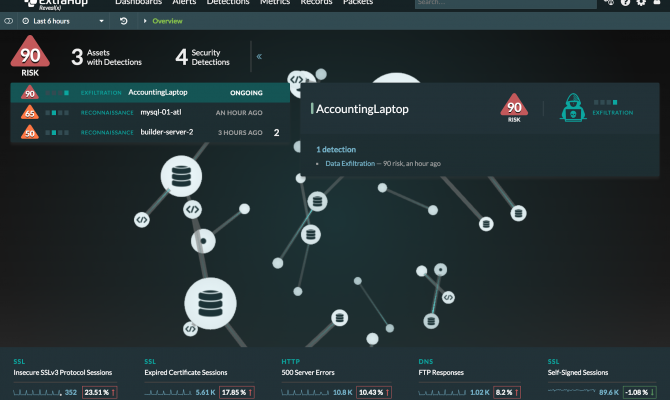Click the large database node below the list
Image resolution: width=670 pixels, height=400 pixels.
[x=181, y=176]
